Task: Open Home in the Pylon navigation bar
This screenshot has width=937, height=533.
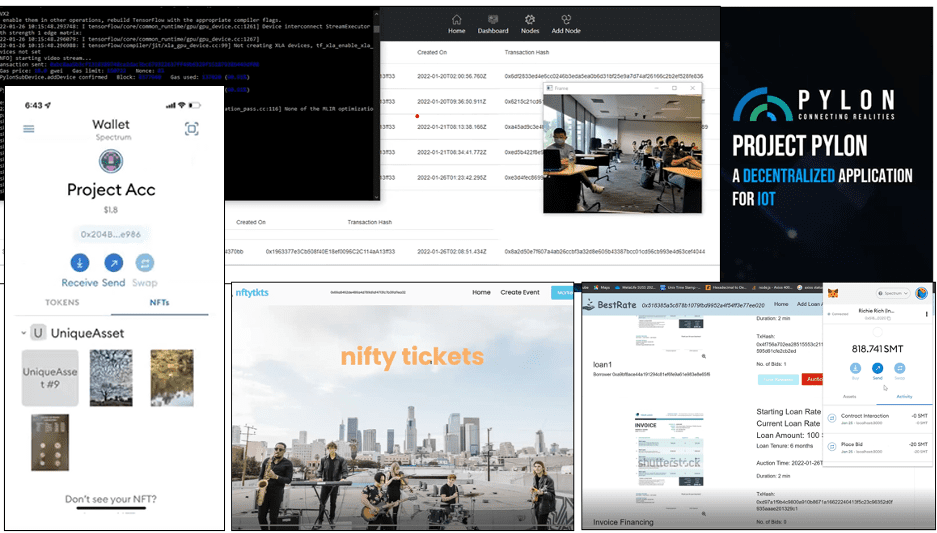Action: [x=457, y=24]
